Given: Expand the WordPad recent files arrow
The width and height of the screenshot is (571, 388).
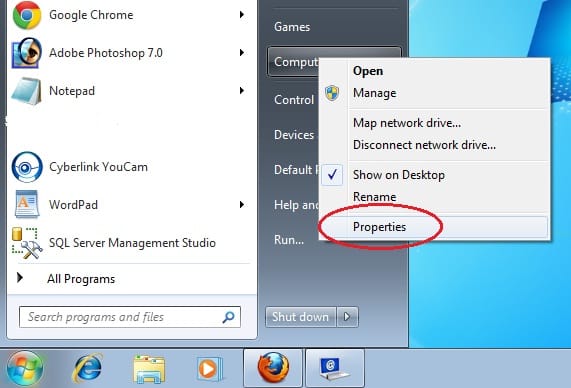Looking at the screenshot, I should (x=241, y=205).
